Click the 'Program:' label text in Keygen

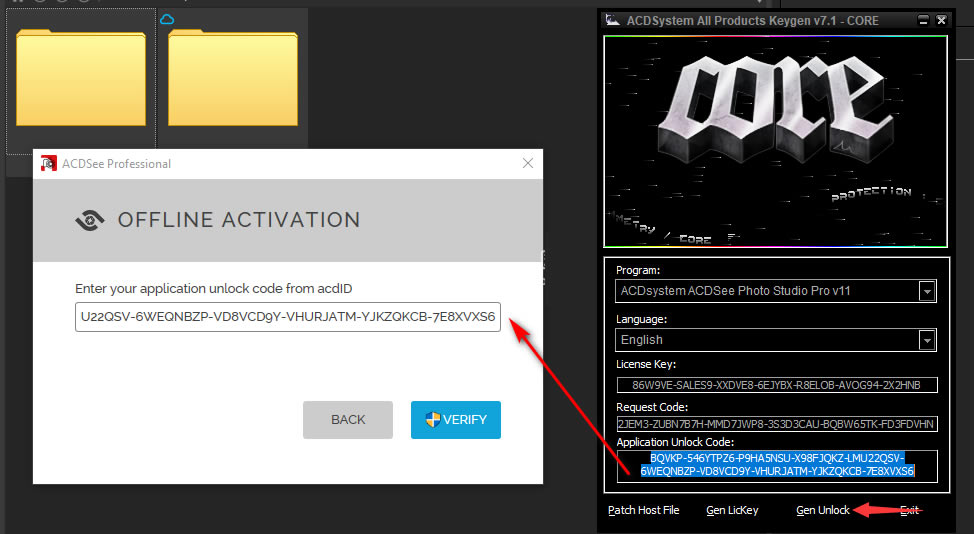638,270
